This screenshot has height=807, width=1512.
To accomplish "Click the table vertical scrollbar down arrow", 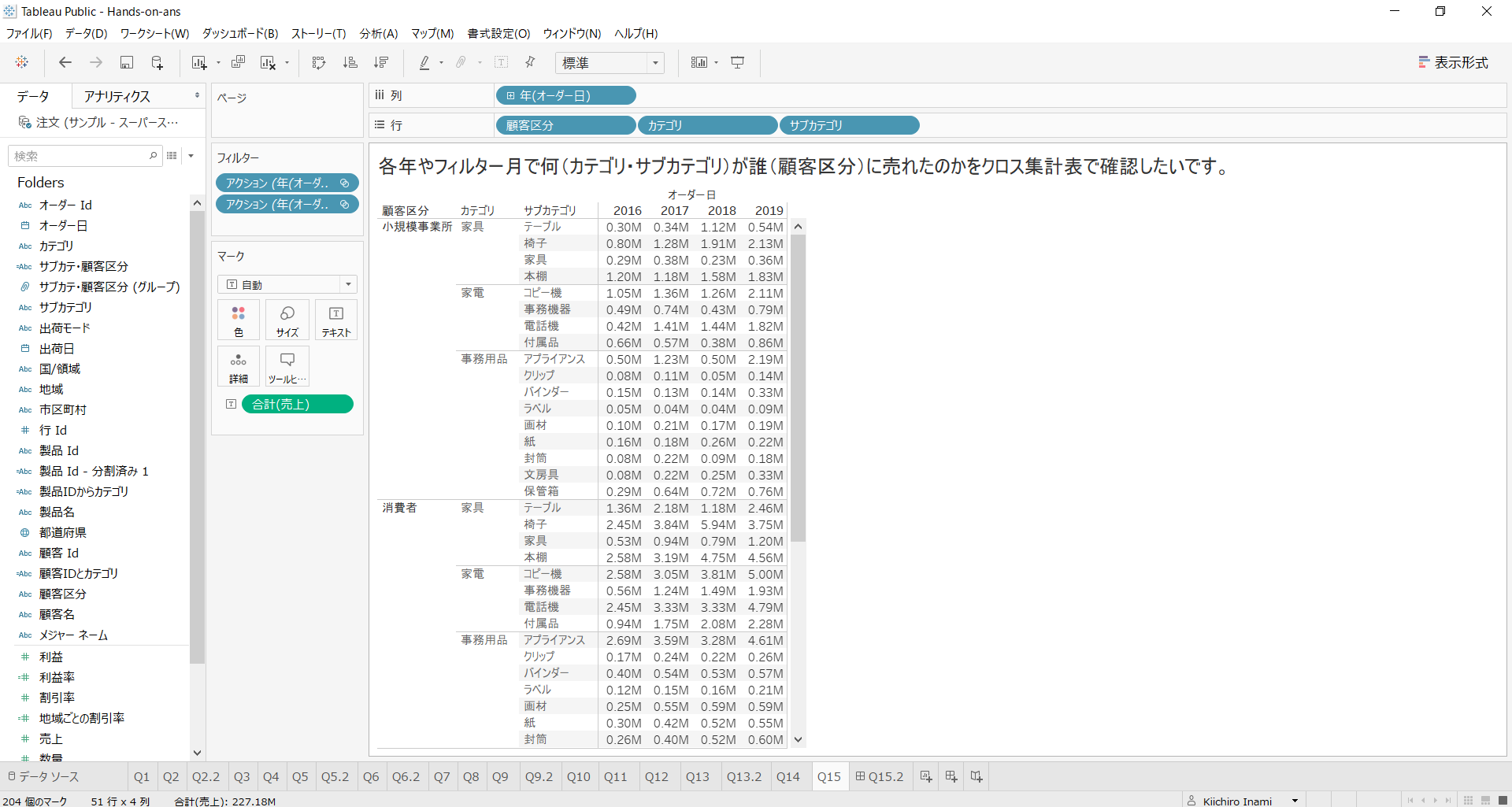I will coord(799,739).
